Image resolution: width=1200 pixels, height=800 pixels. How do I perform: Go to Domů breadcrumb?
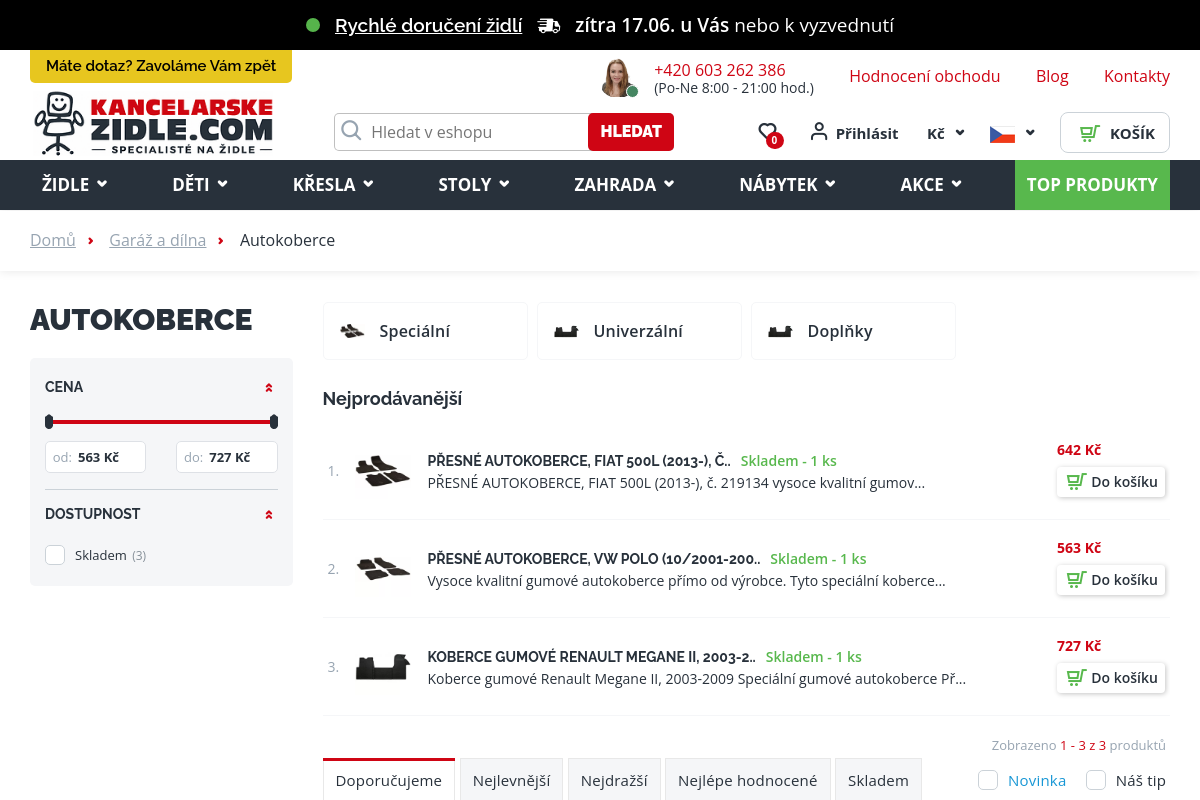pyautogui.click(x=53, y=240)
